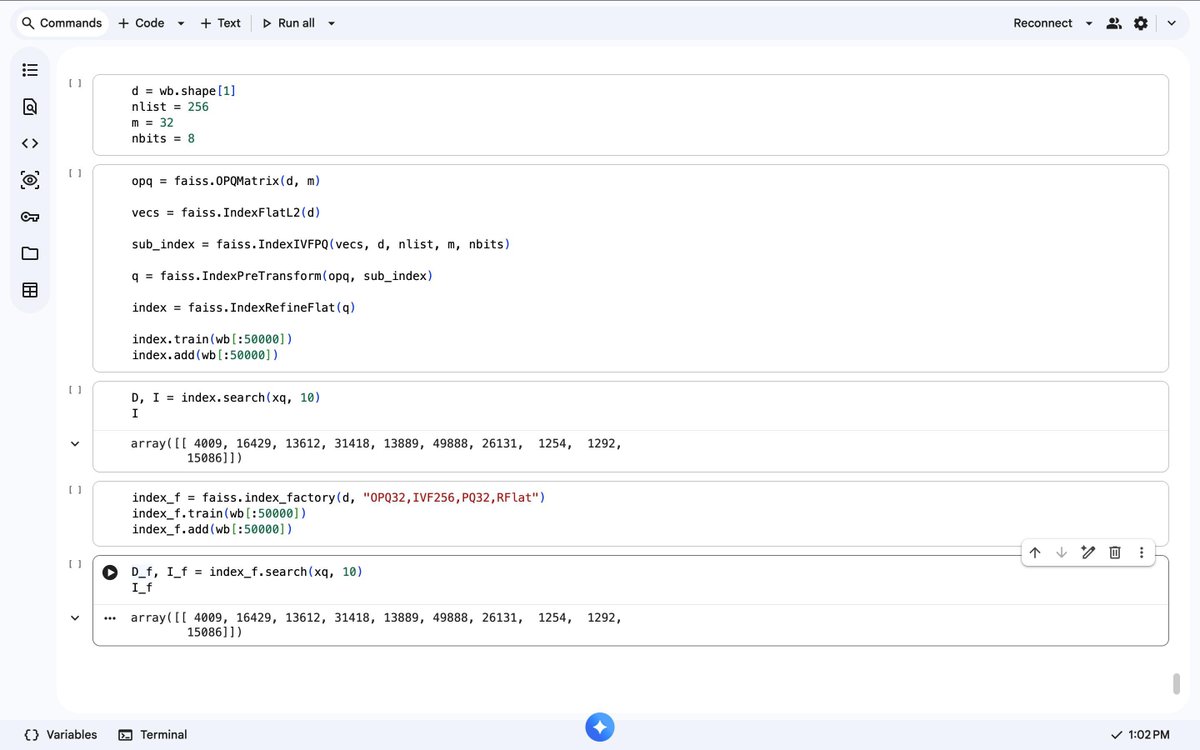
Task: Delete the selected cell with the trash icon
Action: pos(1115,552)
